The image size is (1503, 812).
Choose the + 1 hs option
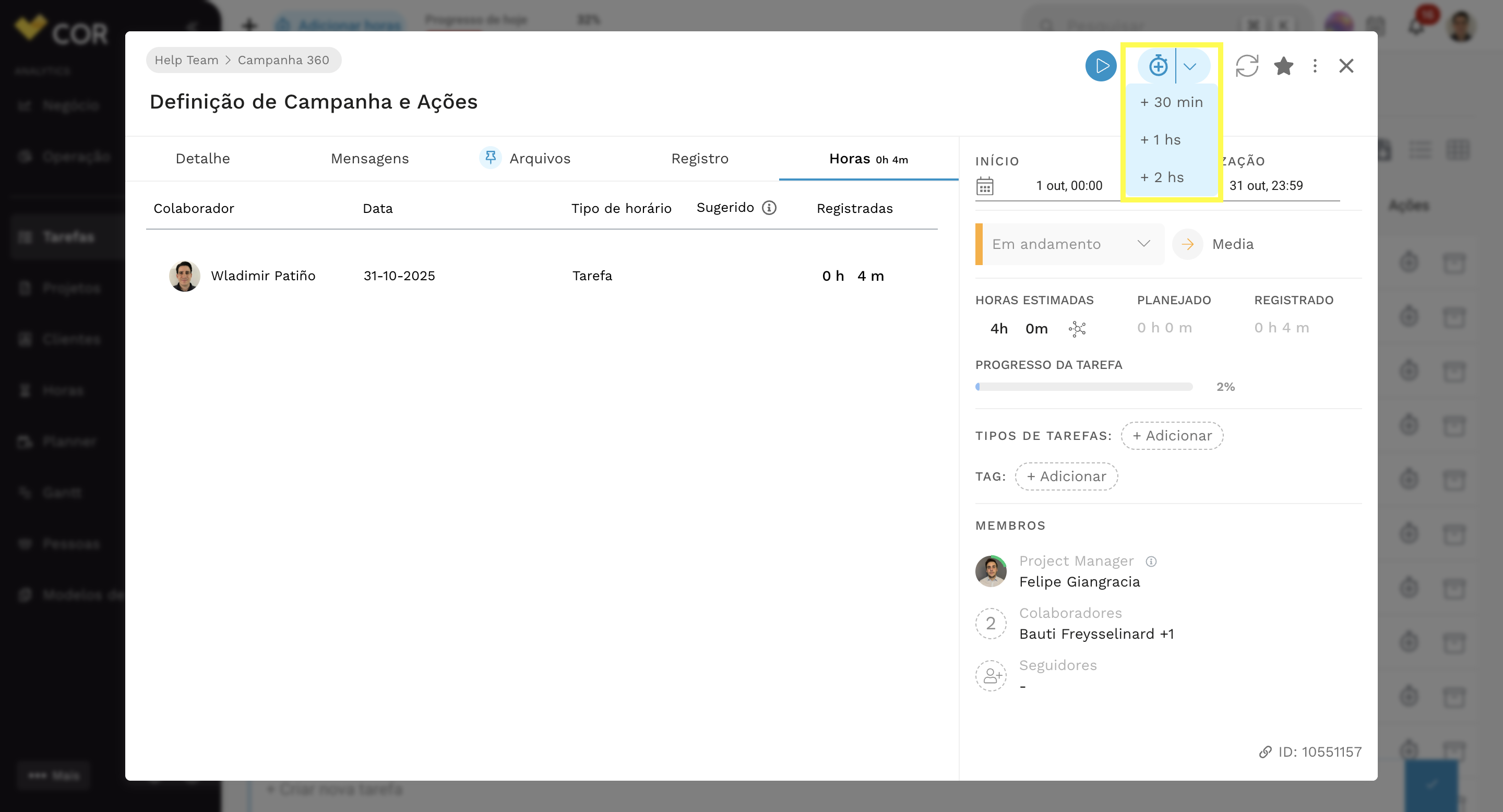tap(1172, 140)
